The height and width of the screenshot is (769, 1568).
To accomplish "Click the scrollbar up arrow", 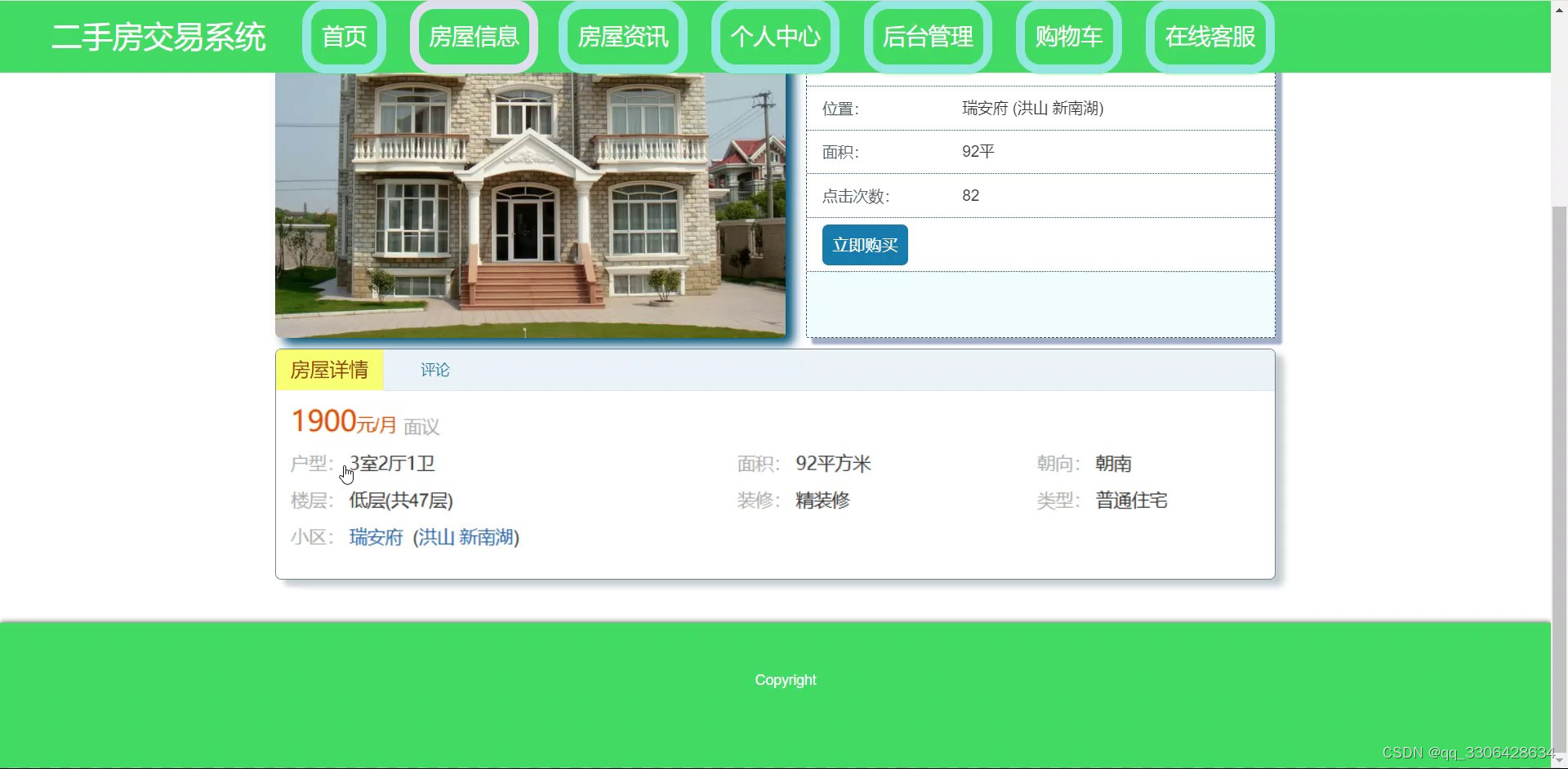I will [x=1559, y=8].
